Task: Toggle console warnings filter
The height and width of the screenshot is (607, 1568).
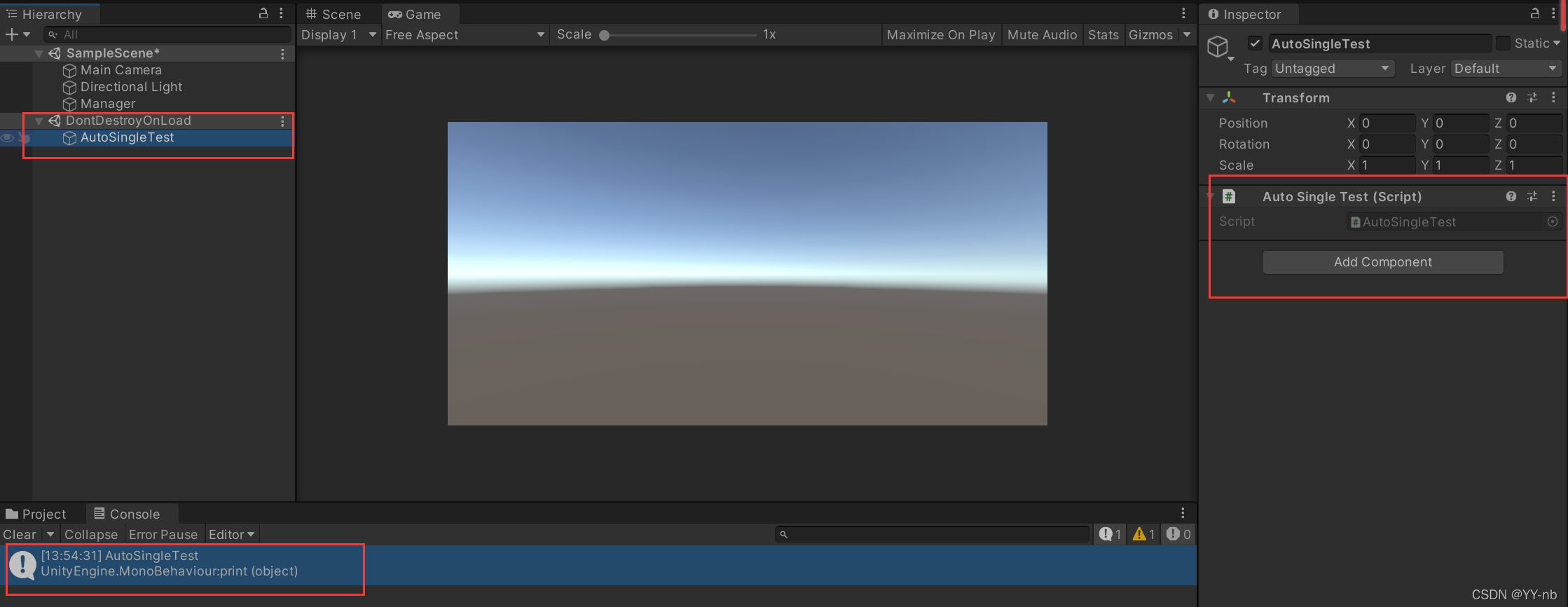Action: pos(1143,534)
